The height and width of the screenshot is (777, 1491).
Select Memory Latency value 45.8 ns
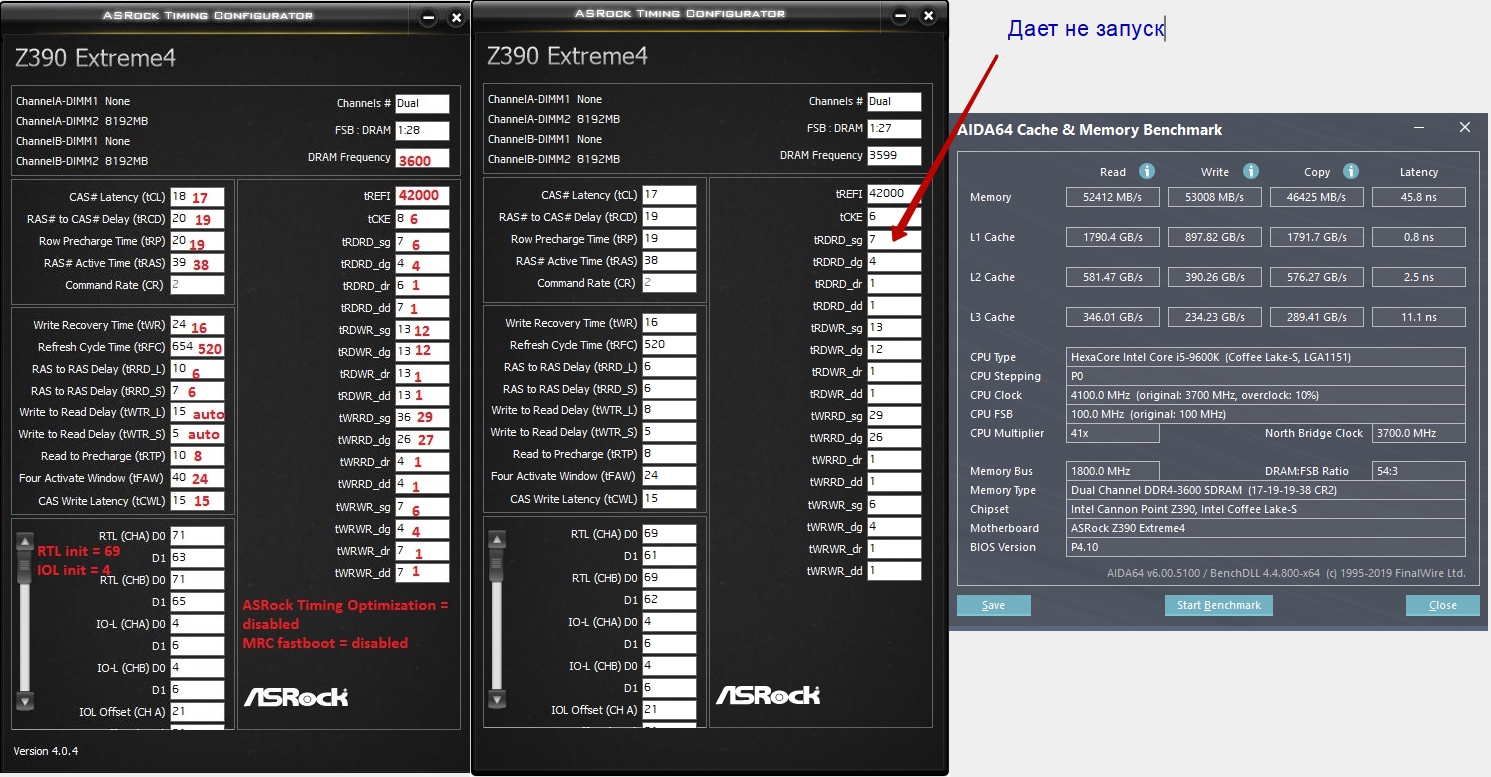point(1419,197)
